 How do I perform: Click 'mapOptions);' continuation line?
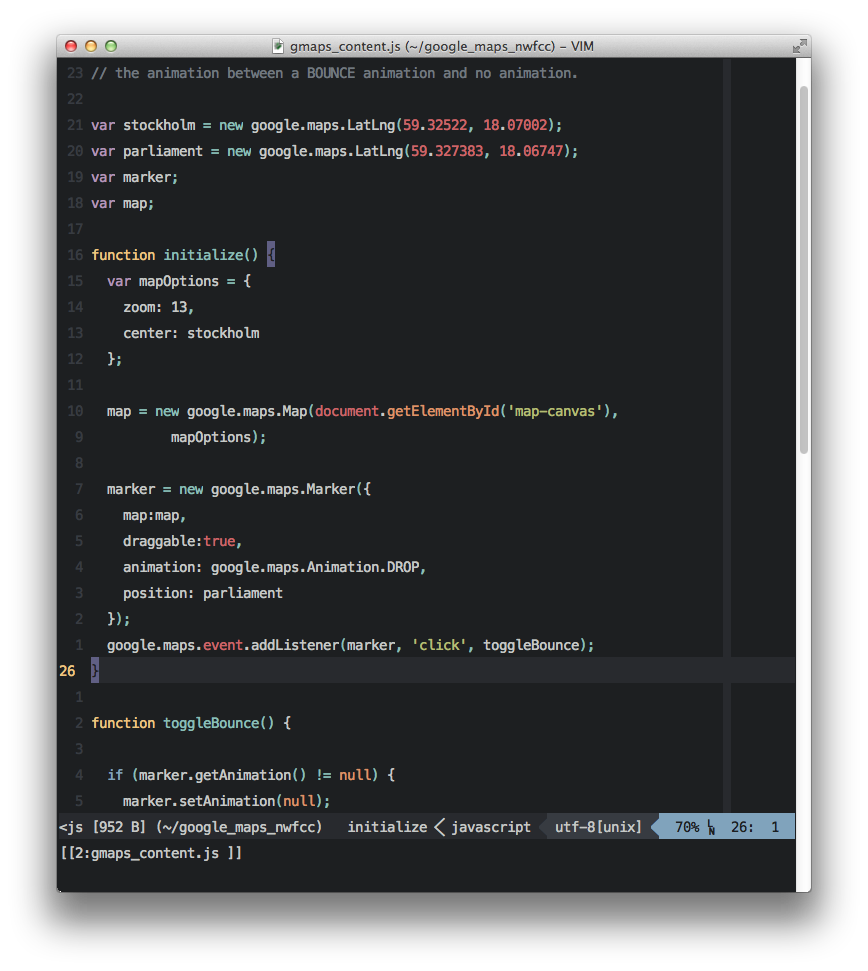click(x=219, y=437)
